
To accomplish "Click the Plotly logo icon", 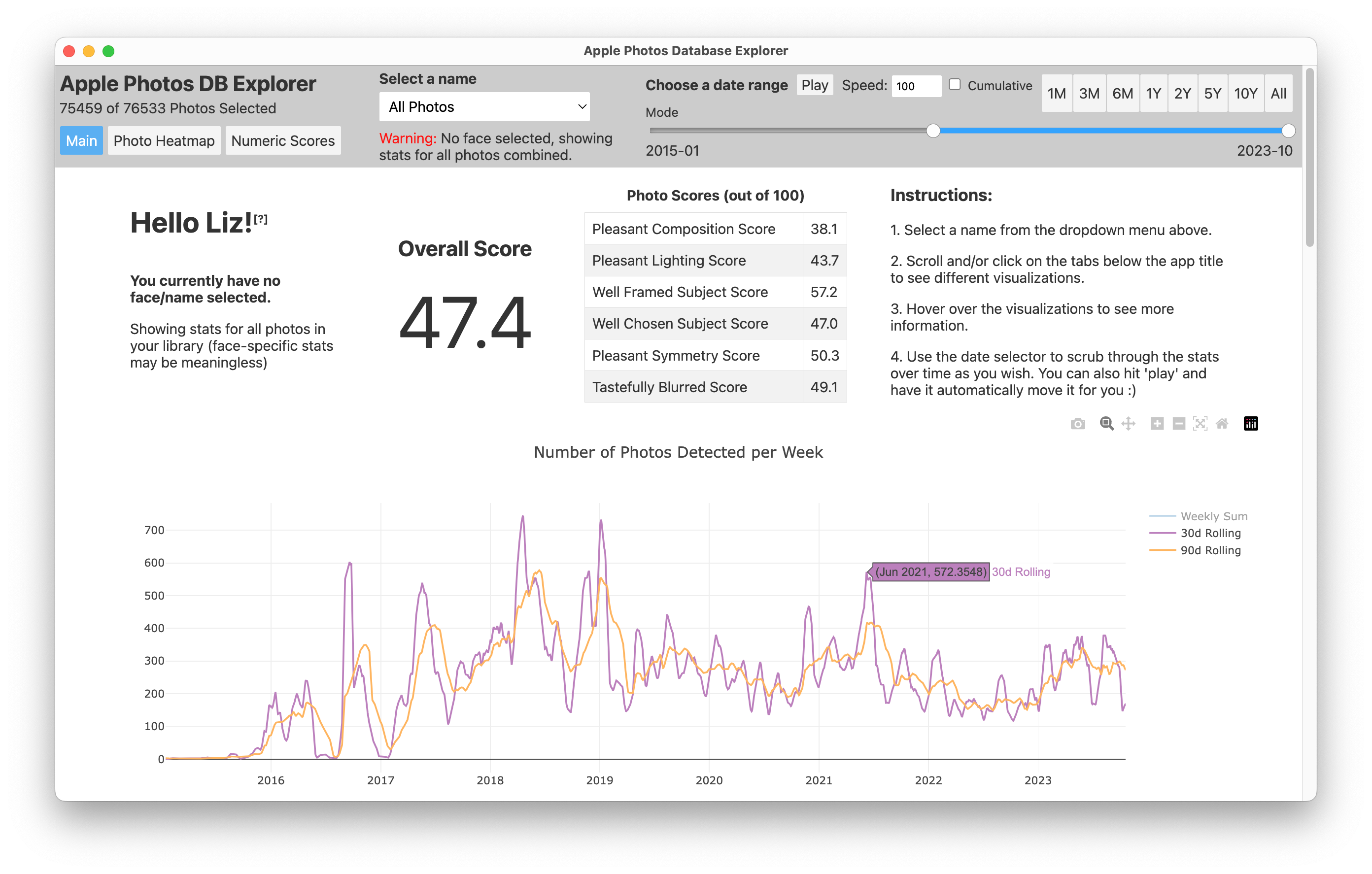I will (x=1251, y=423).
